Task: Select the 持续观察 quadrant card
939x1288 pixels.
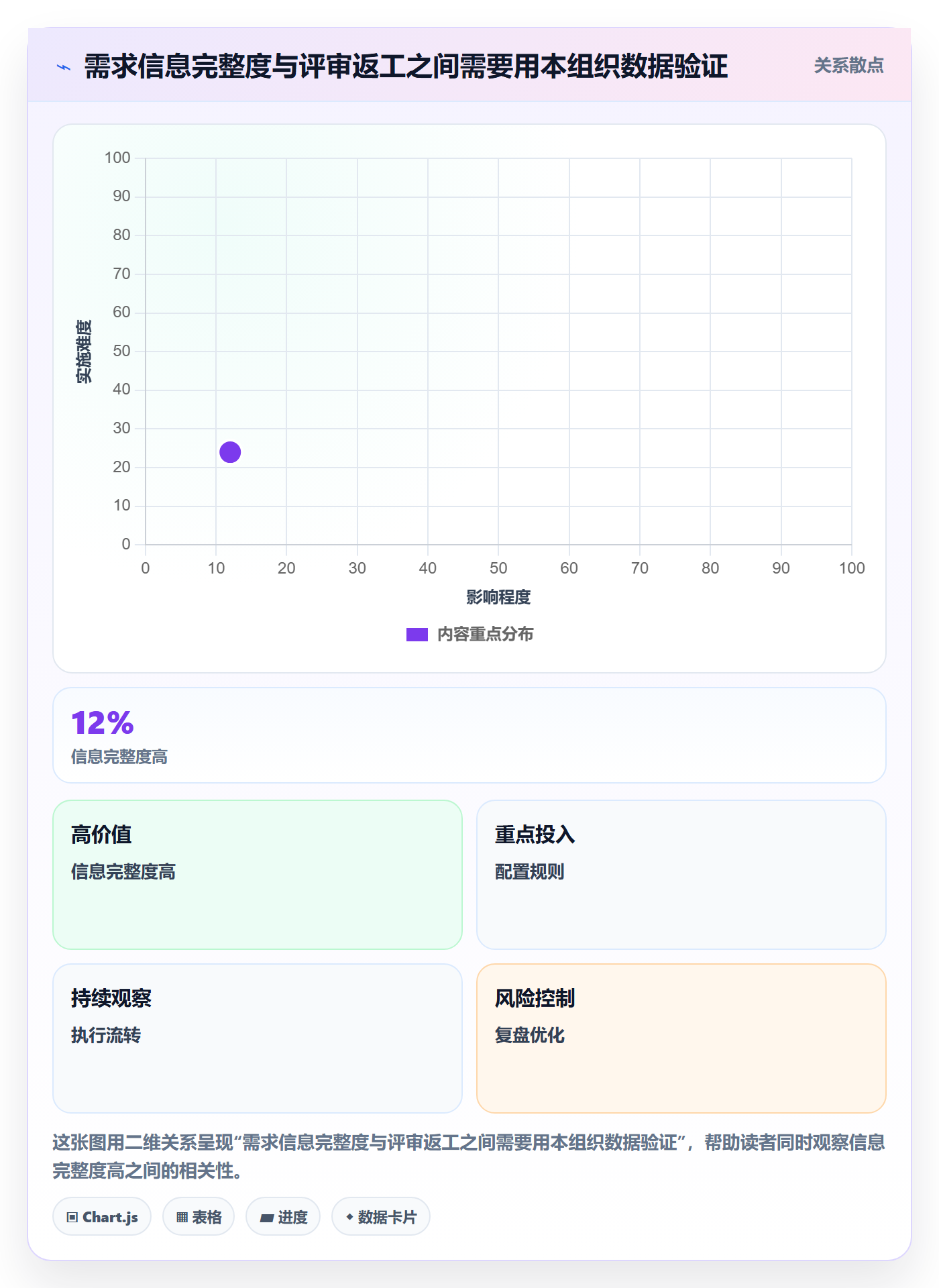Action: point(258,1038)
